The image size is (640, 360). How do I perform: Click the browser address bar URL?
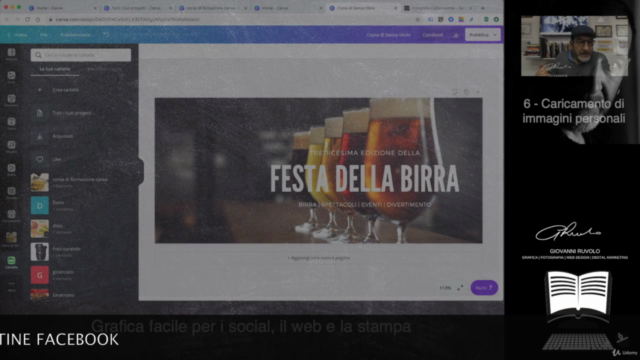click(127, 19)
